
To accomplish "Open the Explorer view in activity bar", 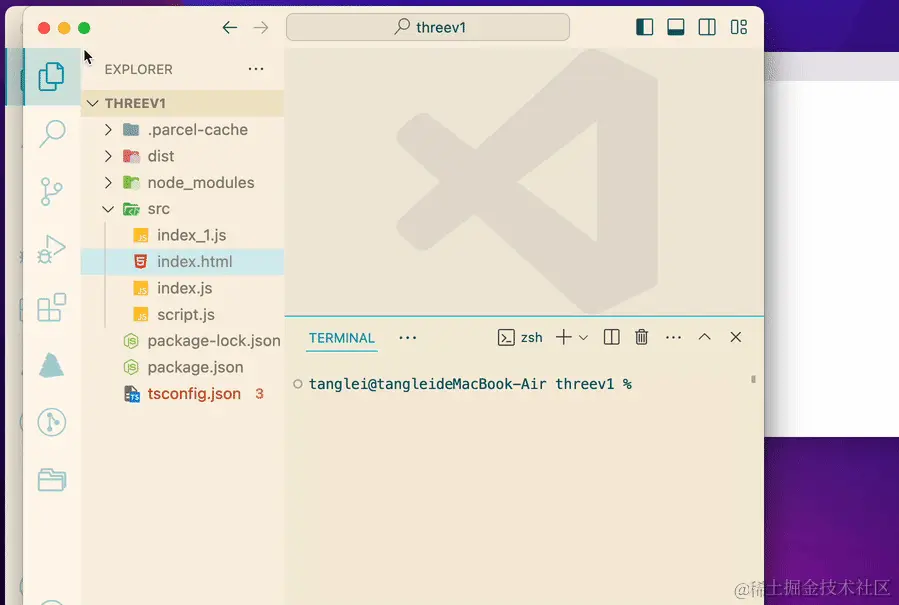I will (52, 77).
